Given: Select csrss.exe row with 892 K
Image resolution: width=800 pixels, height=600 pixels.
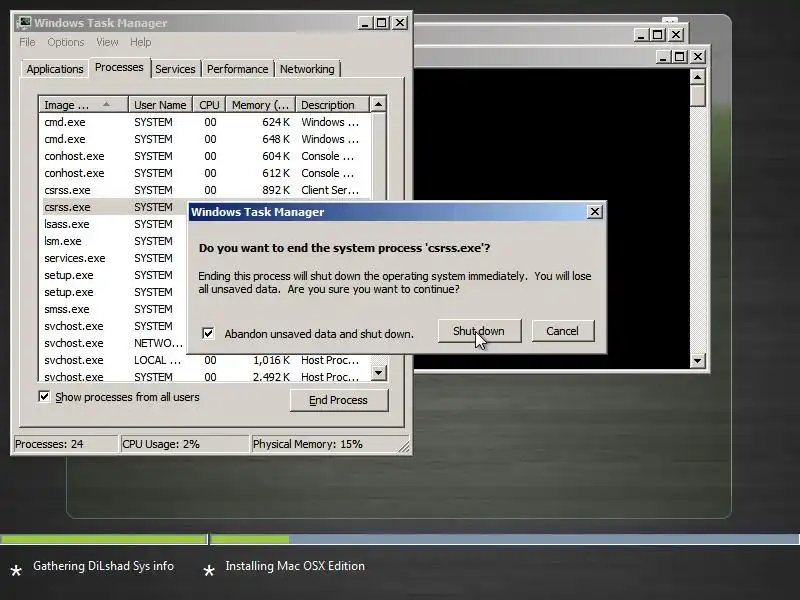Looking at the screenshot, I should tap(205, 190).
